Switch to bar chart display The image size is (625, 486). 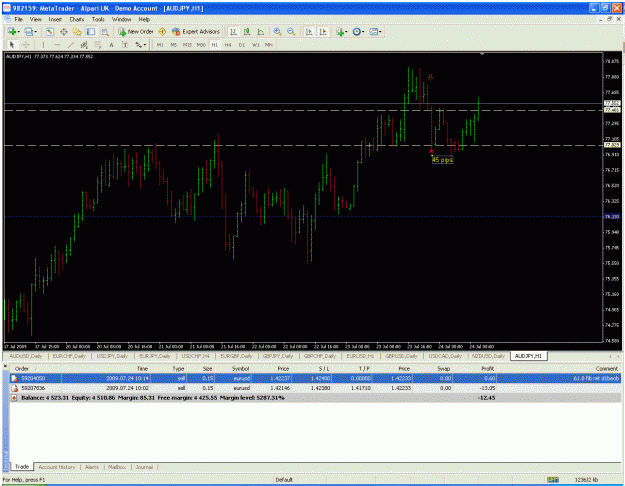234,31
